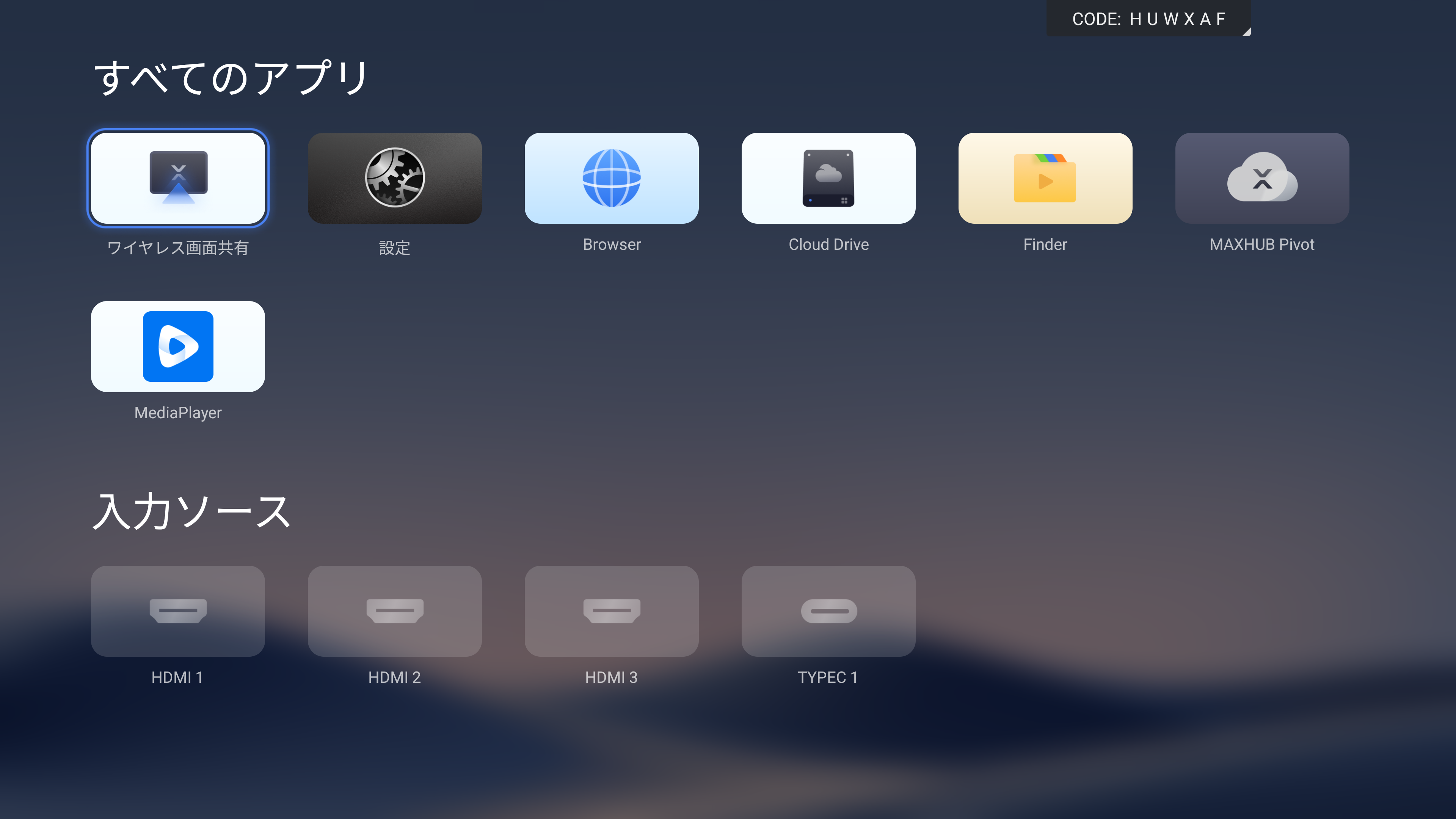
Task: Click the Cloud Drive label text
Action: 828,244
